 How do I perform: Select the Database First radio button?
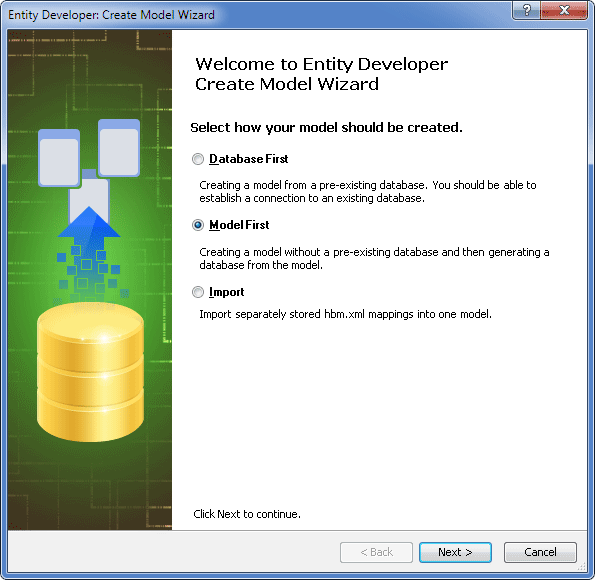[x=198, y=159]
